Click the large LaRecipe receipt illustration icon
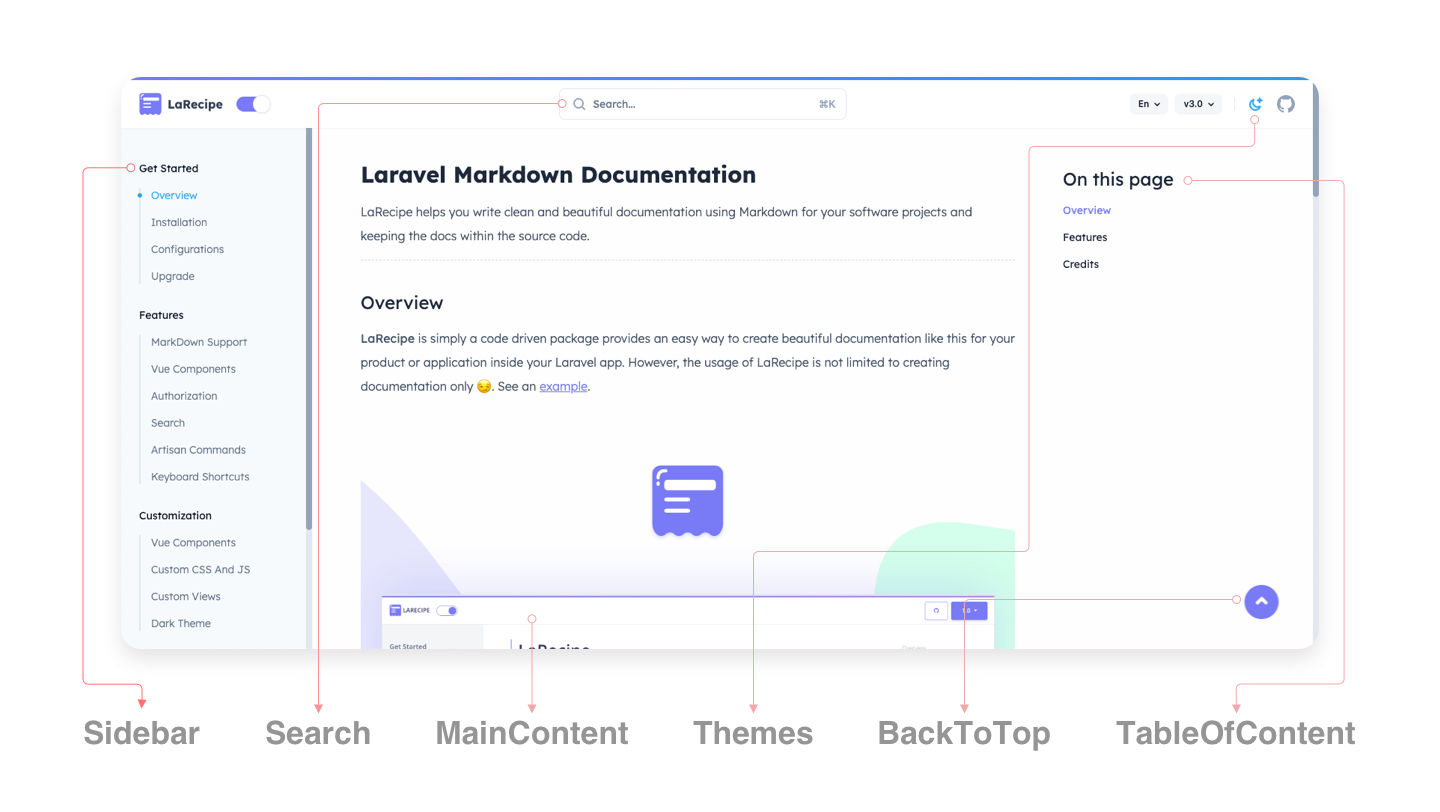 point(688,501)
